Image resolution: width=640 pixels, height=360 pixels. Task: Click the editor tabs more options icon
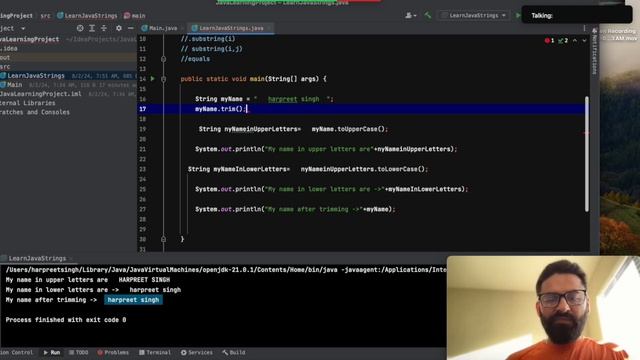584,28
